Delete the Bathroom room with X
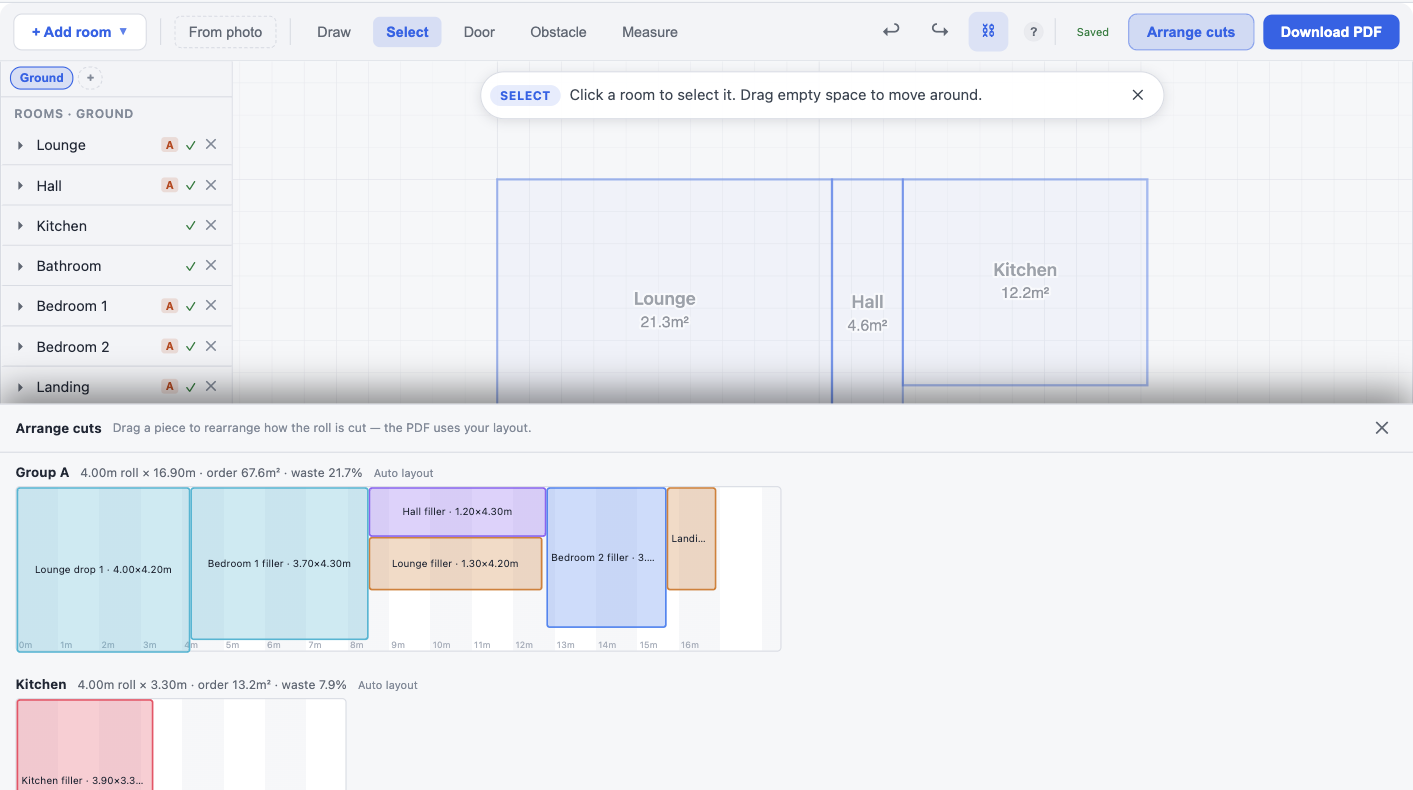1413x790 pixels. 211,265
